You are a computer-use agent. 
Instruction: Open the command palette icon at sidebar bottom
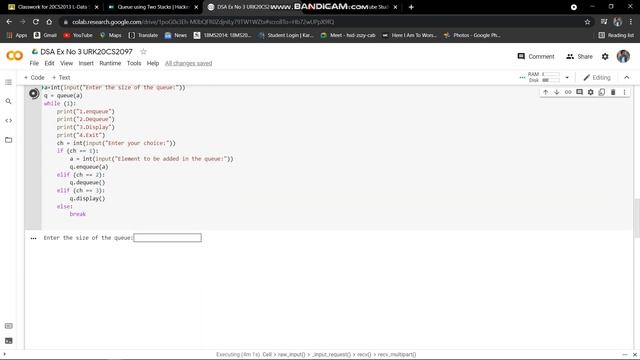pos(8,326)
